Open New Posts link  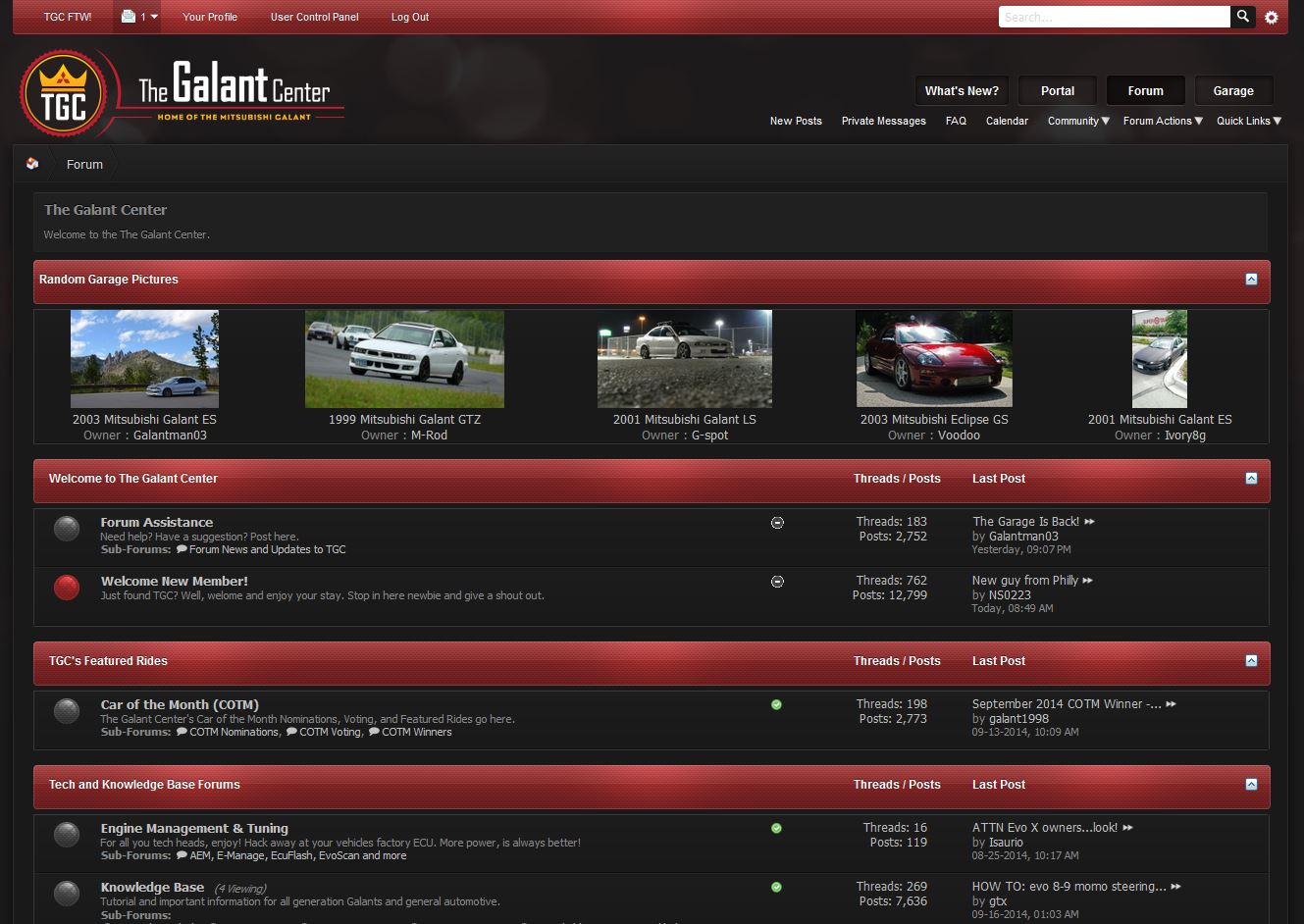point(796,121)
